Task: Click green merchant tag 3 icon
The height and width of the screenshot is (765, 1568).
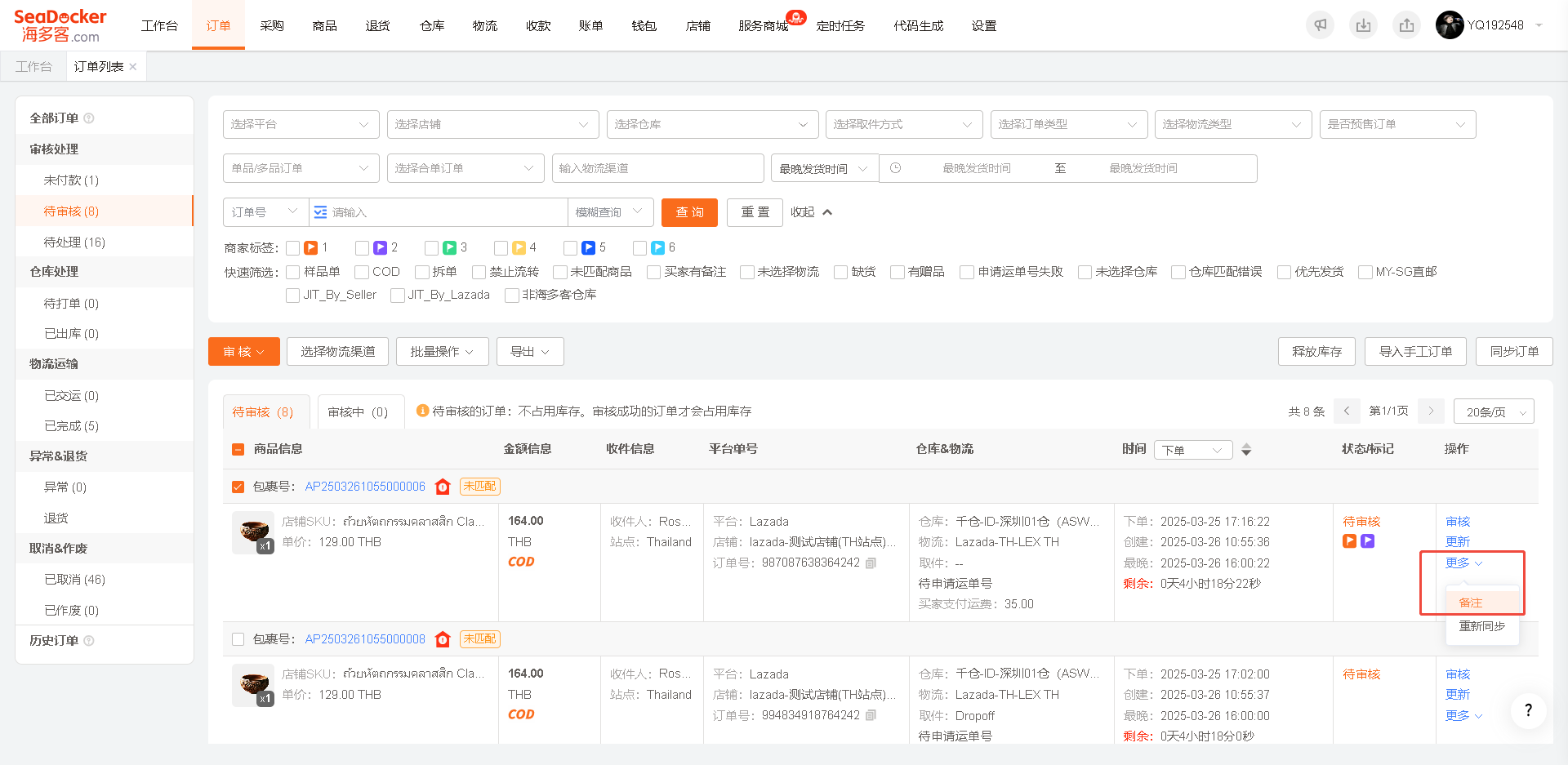Action: point(449,247)
